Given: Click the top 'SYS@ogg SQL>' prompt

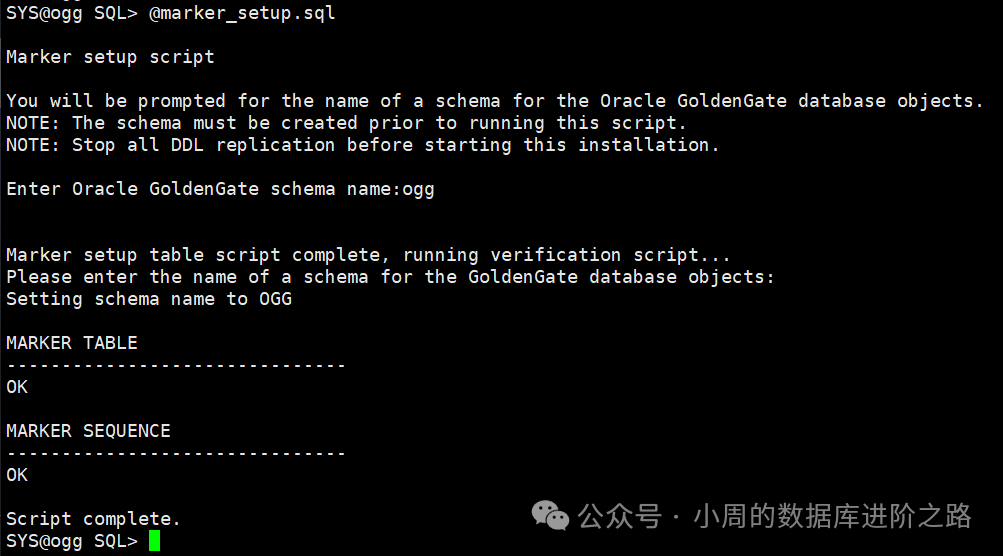Looking at the screenshot, I should click(72, 13).
